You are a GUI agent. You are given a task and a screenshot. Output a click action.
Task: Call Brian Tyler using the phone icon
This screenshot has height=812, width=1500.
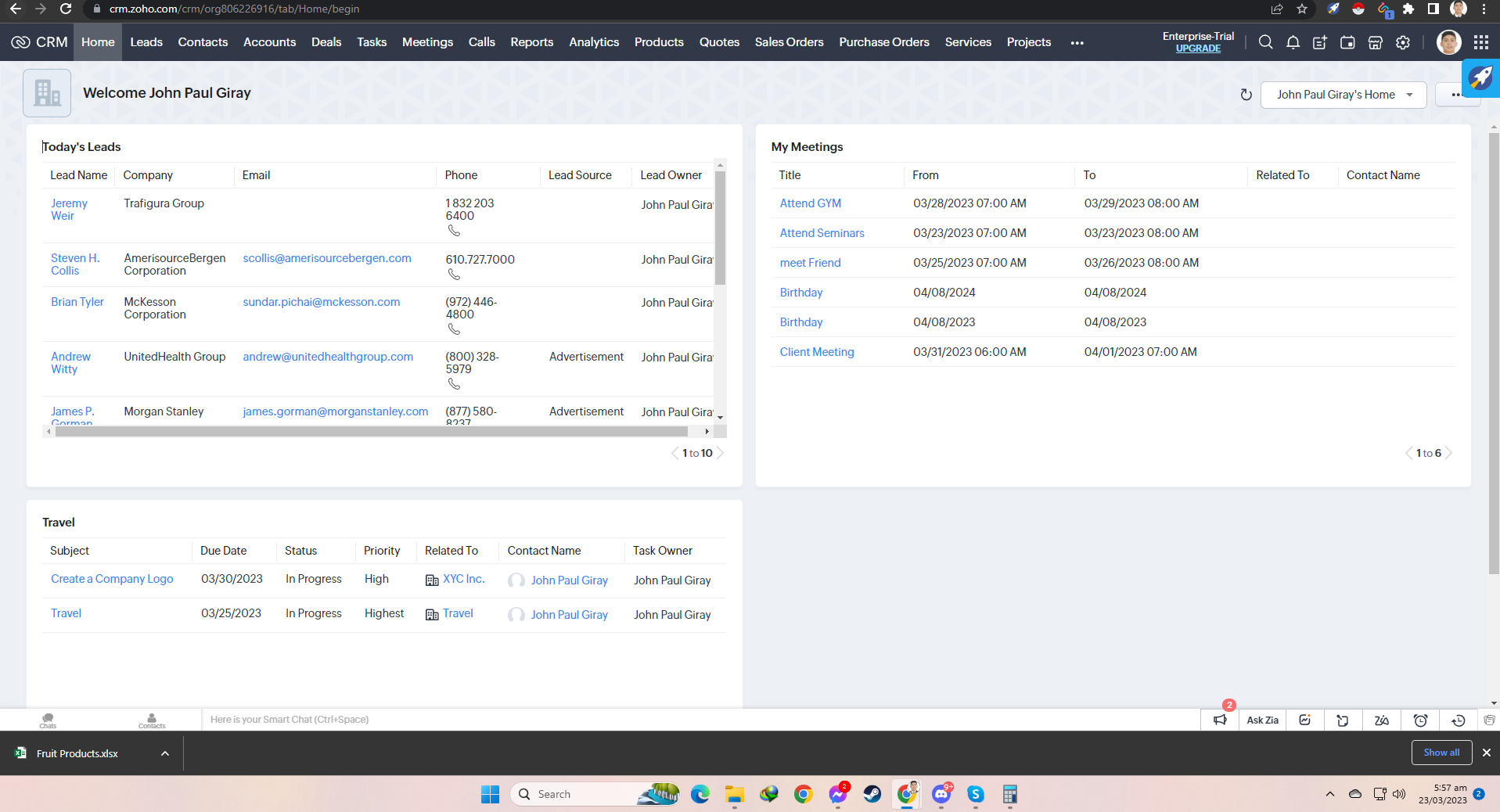point(454,329)
